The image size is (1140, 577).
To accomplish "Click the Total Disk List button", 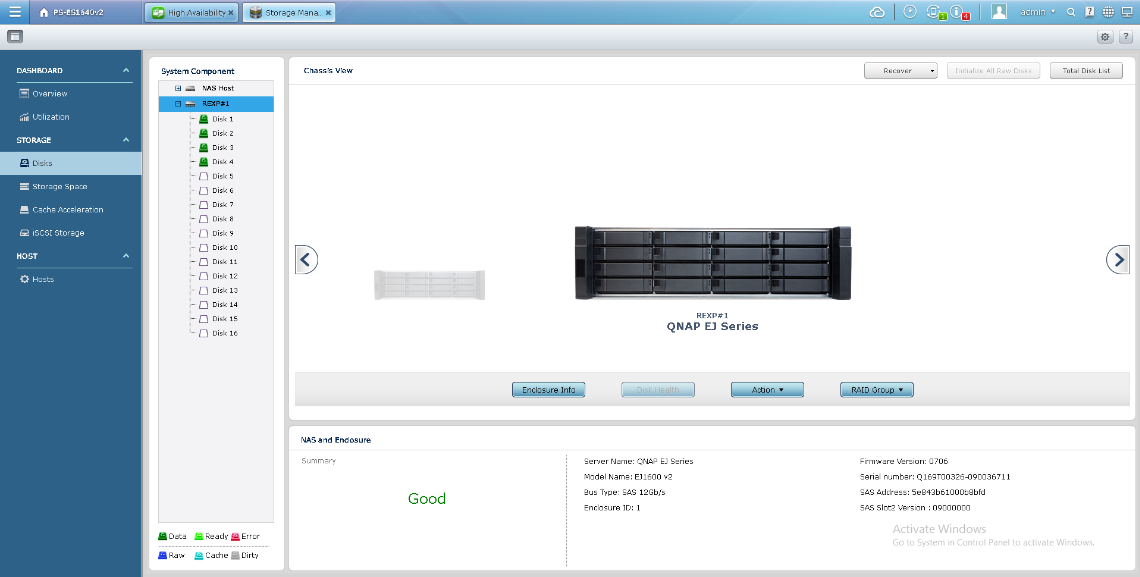I will tap(1086, 71).
